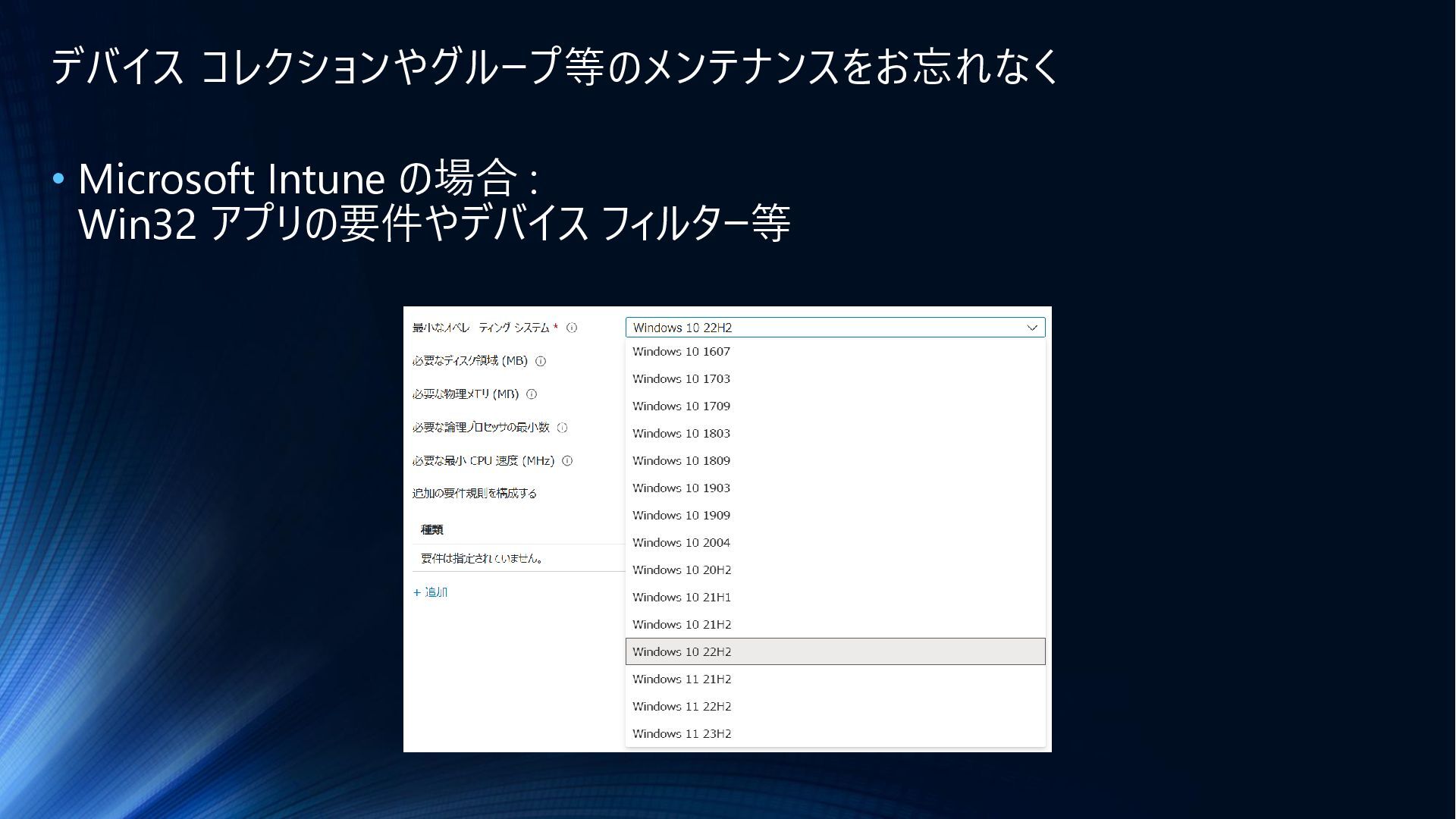
Task: Click the 要件は指定されていません row
Action: click(x=519, y=558)
